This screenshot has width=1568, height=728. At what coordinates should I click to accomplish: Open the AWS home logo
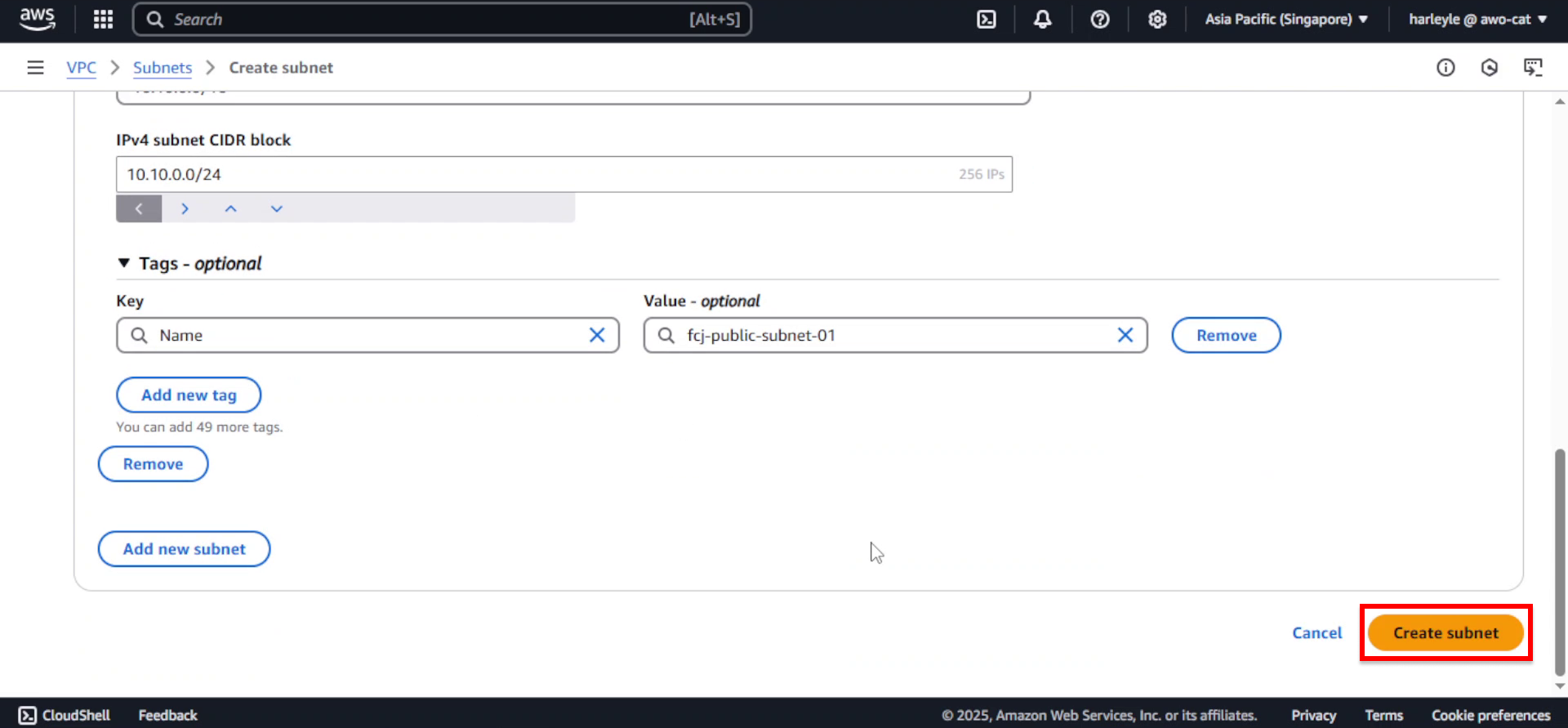tap(38, 19)
